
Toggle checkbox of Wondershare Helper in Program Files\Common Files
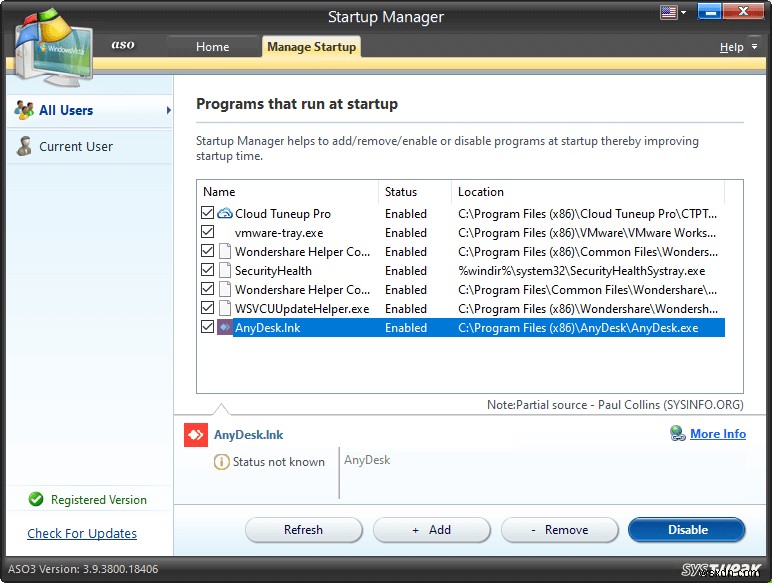(207, 289)
